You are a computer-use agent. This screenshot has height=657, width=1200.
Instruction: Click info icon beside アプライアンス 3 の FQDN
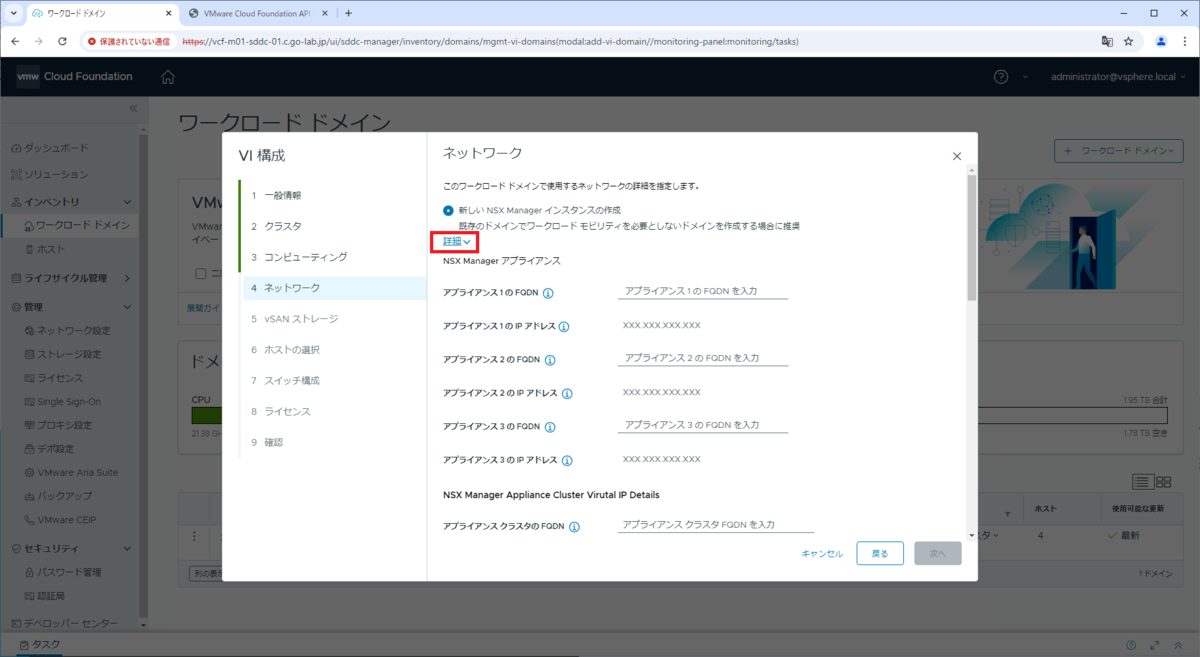click(550, 427)
